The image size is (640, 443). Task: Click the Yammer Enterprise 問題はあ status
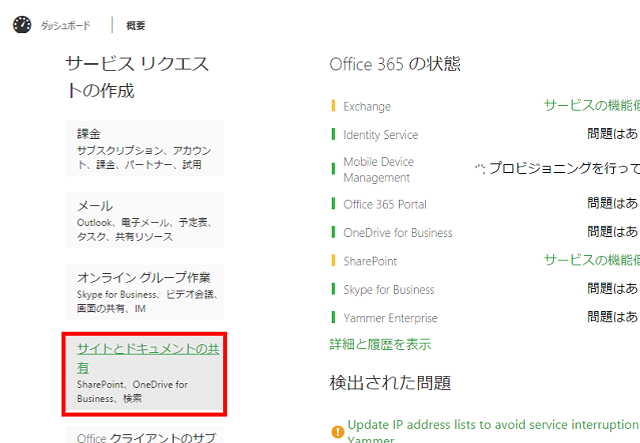[613, 316]
